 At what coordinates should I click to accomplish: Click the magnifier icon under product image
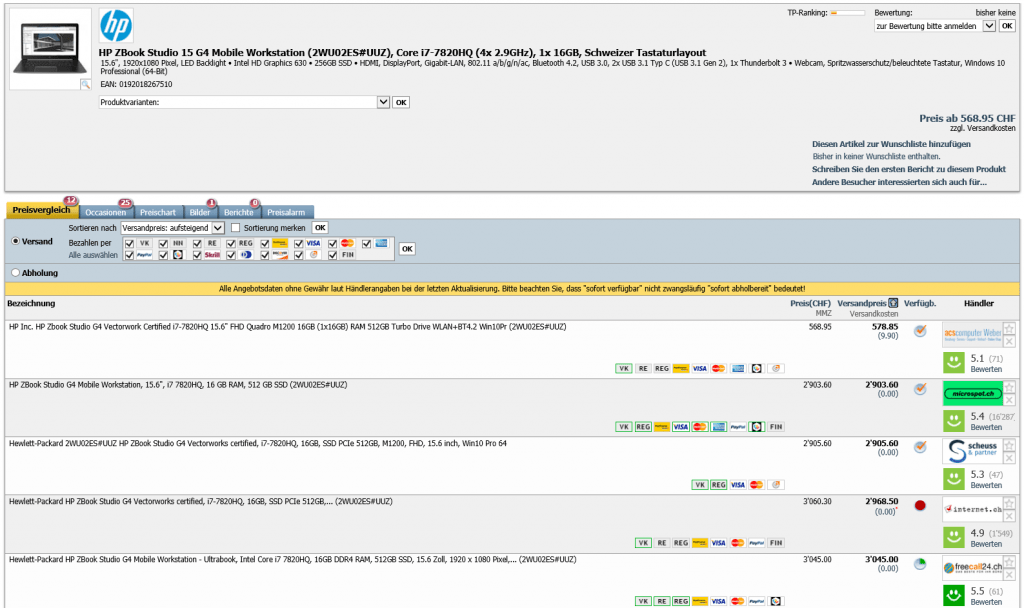[85, 85]
